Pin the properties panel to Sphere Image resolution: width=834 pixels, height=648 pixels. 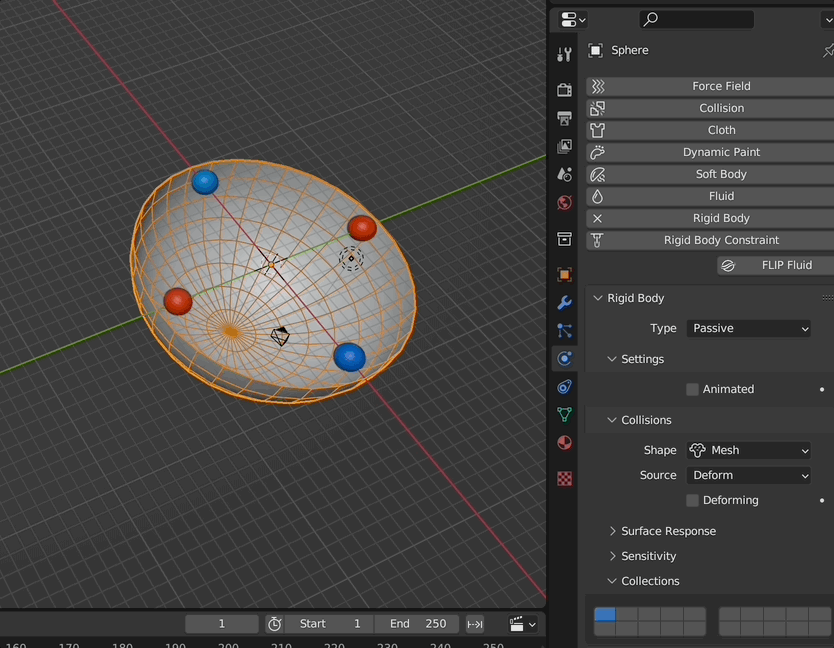[828, 51]
